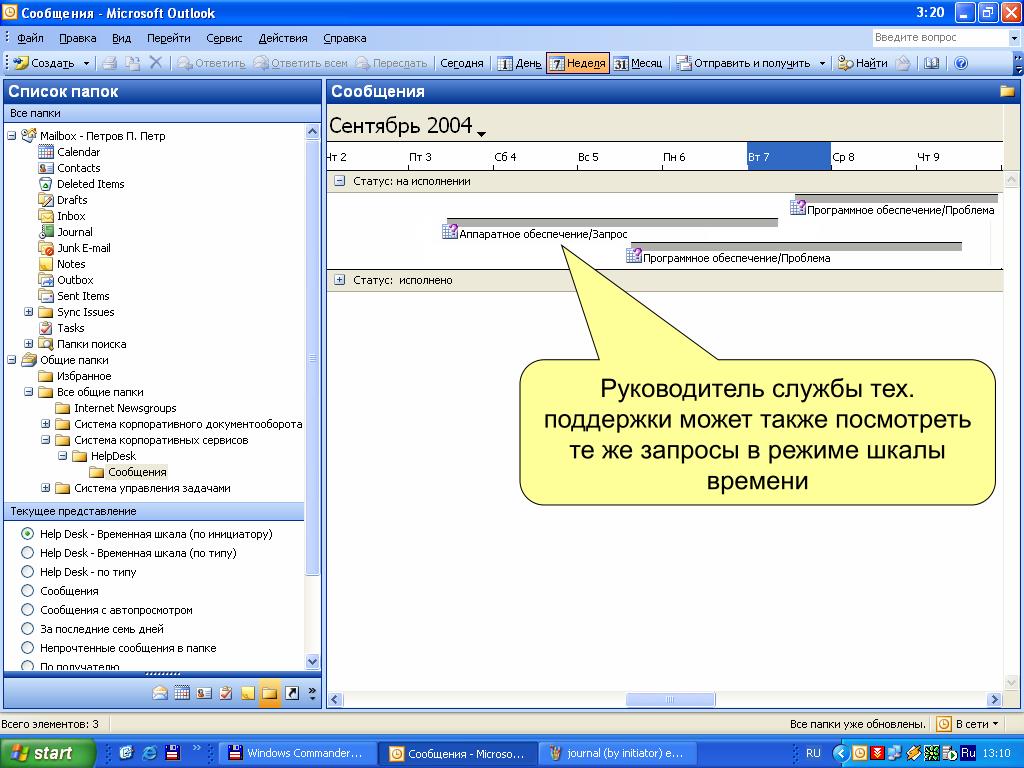Click the folder icon in Сообщения header
The width and height of the screenshot is (1024, 768).
point(1007,91)
